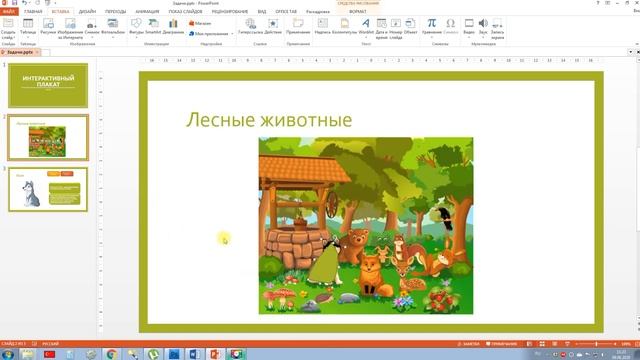Click the title 'Лесные животные' on slide
The width and height of the screenshot is (640, 360).
[269, 120]
